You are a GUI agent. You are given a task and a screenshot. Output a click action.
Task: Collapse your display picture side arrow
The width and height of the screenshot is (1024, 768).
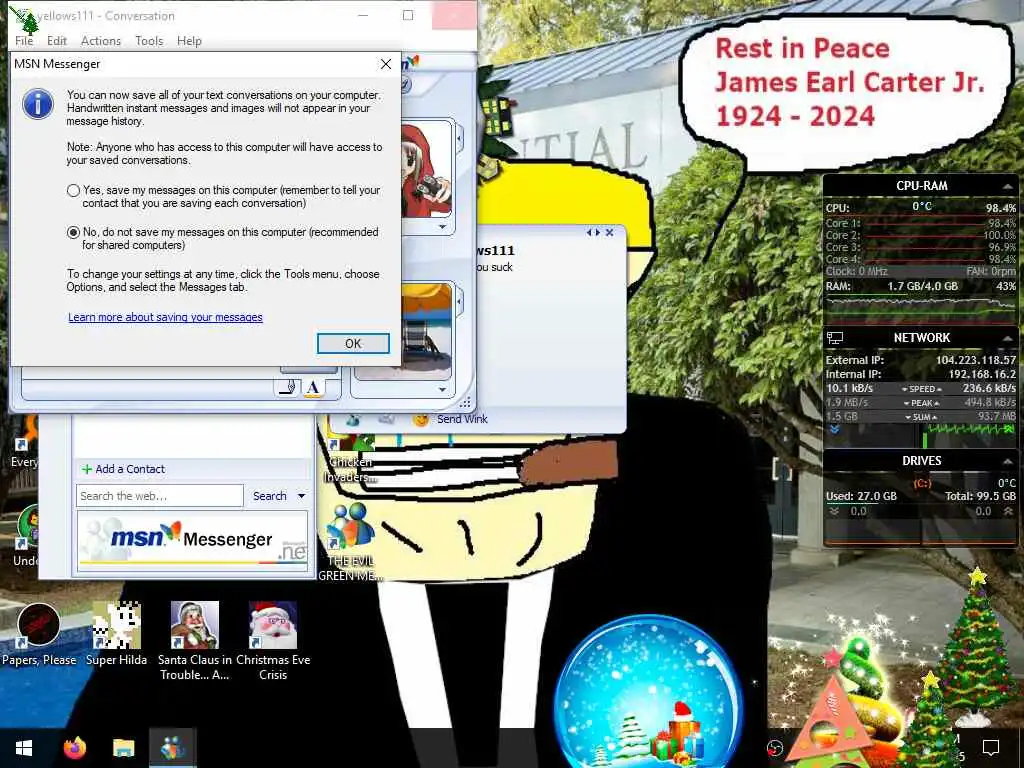[460, 302]
